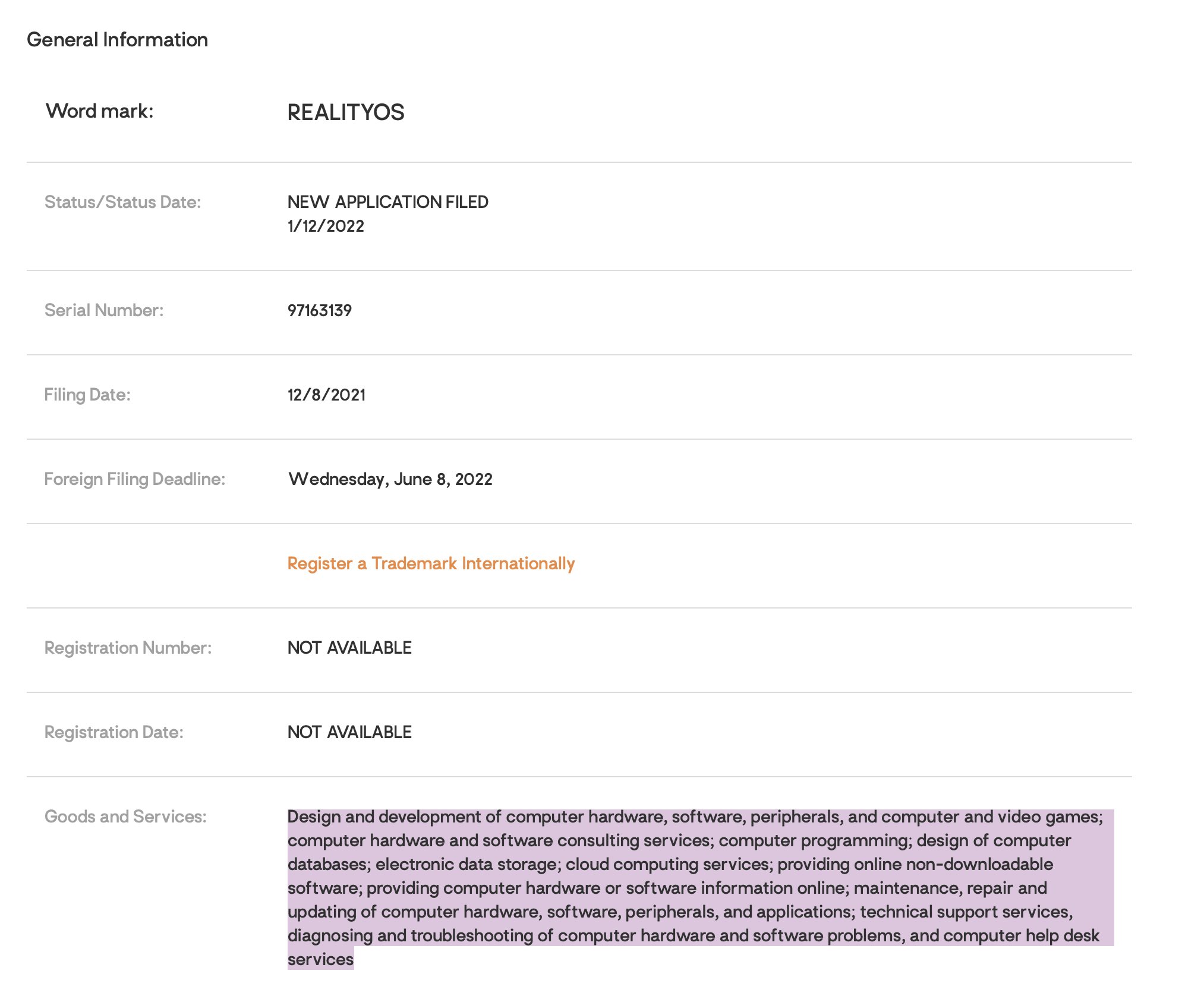1204x996 pixels.
Task: Click the General Information heading
Action: (117, 40)
